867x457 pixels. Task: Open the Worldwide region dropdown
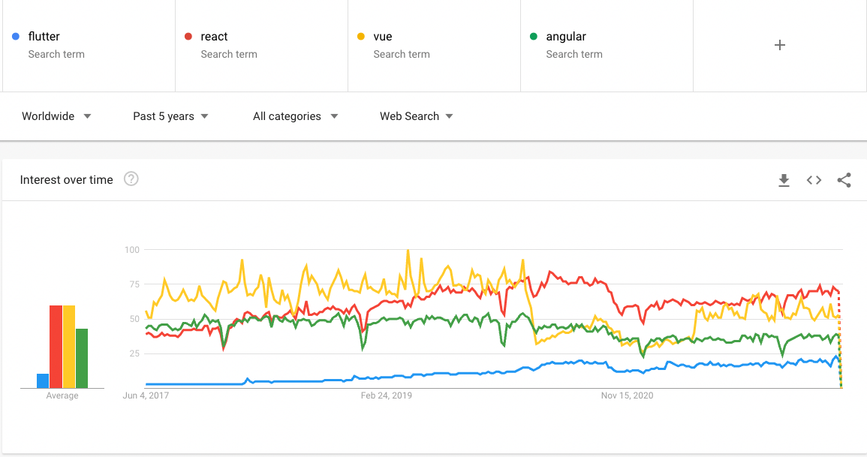(x=56, y=116)
